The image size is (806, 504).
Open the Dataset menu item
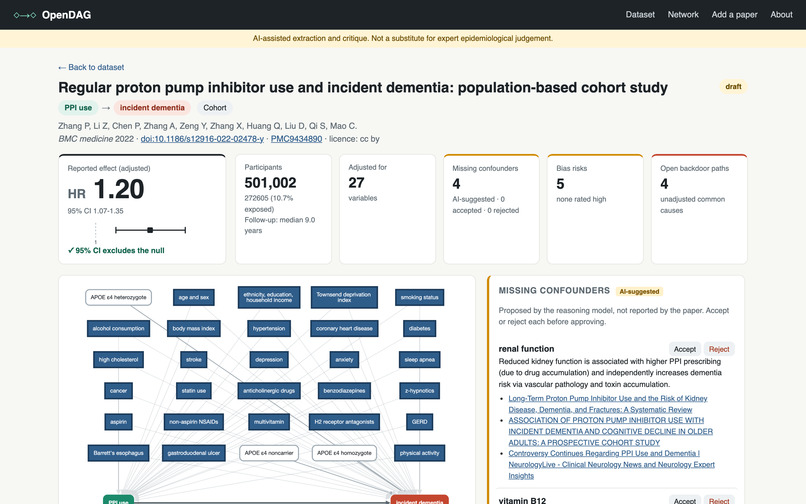tap(640, 14)
